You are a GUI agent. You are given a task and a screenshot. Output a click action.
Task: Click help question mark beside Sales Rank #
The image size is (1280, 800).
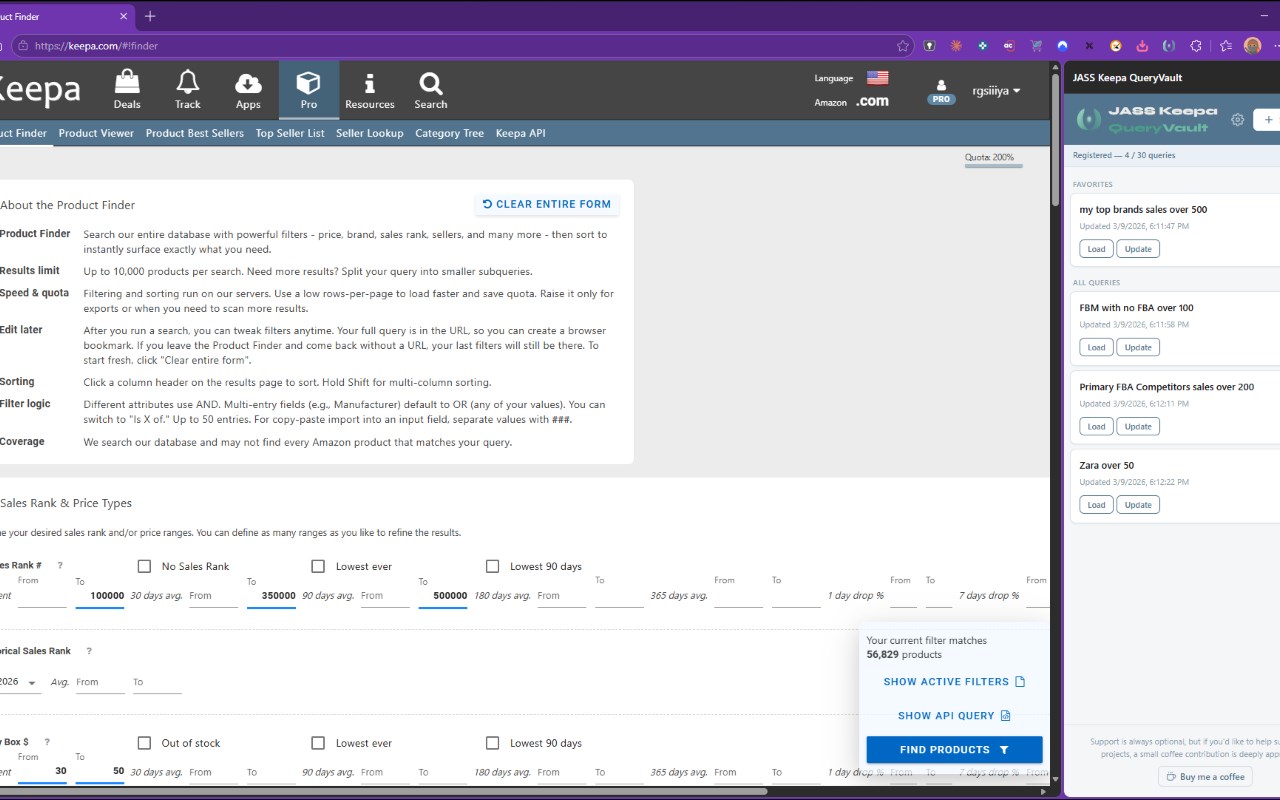click(60, 566)
